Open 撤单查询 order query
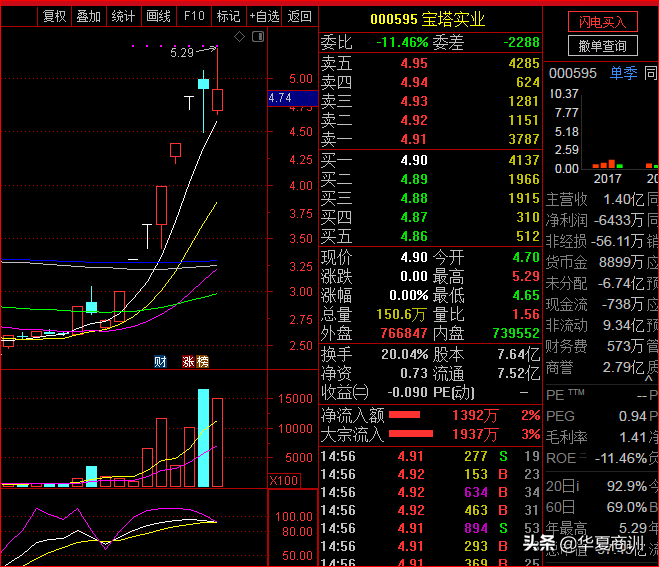659x567 pixels. (x=603, y=45)
